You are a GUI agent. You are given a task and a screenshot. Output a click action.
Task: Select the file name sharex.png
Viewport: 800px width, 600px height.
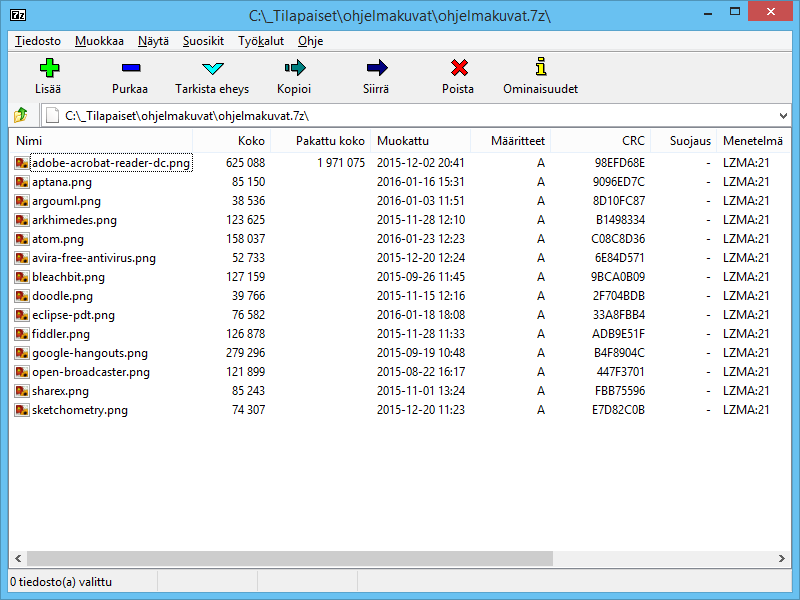(x=60, y=391)
